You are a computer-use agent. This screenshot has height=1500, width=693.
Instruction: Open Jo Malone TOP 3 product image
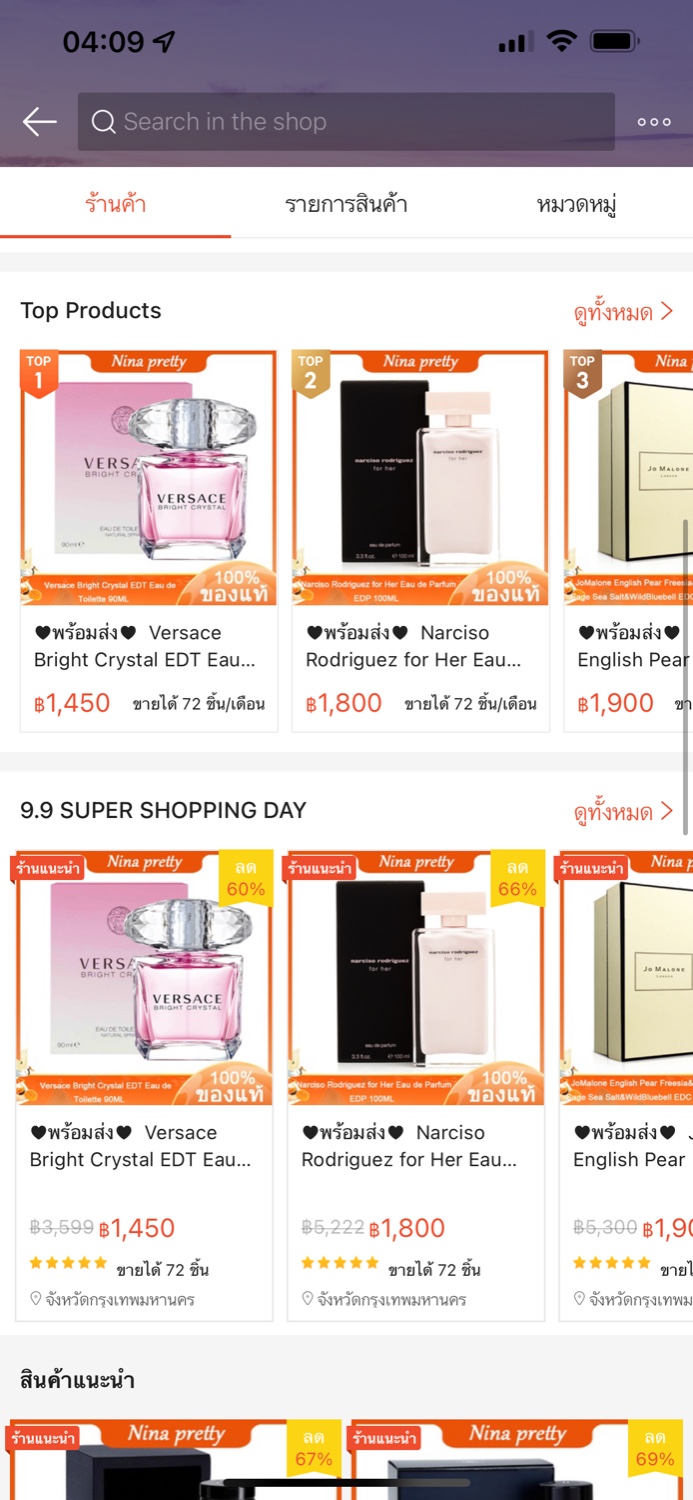click(629, 478)
